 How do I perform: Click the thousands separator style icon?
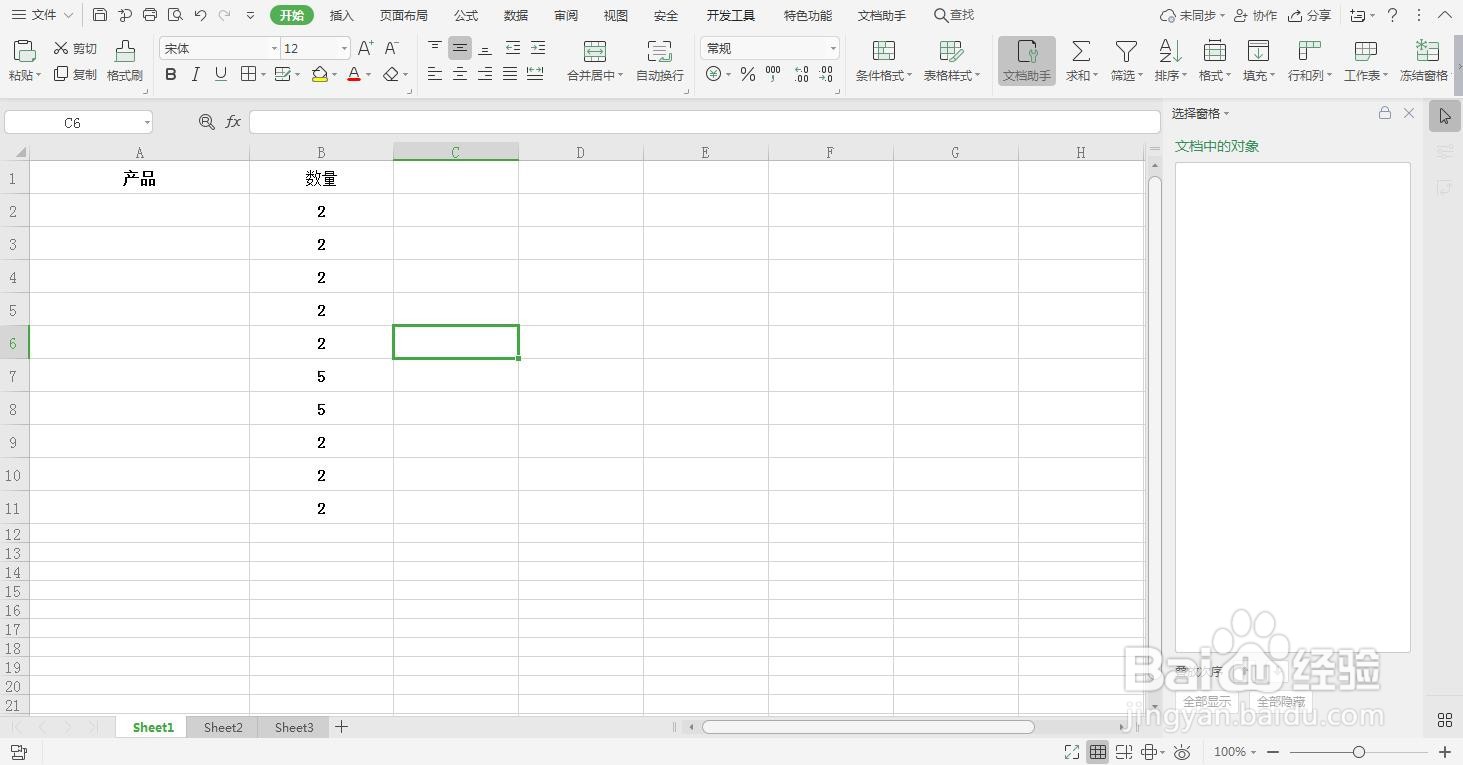pos(773,74)
